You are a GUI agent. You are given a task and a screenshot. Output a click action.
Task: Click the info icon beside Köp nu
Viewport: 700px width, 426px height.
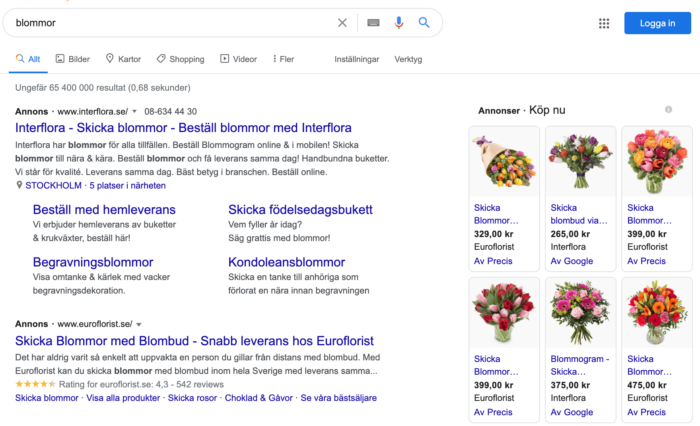pos(668,109)
